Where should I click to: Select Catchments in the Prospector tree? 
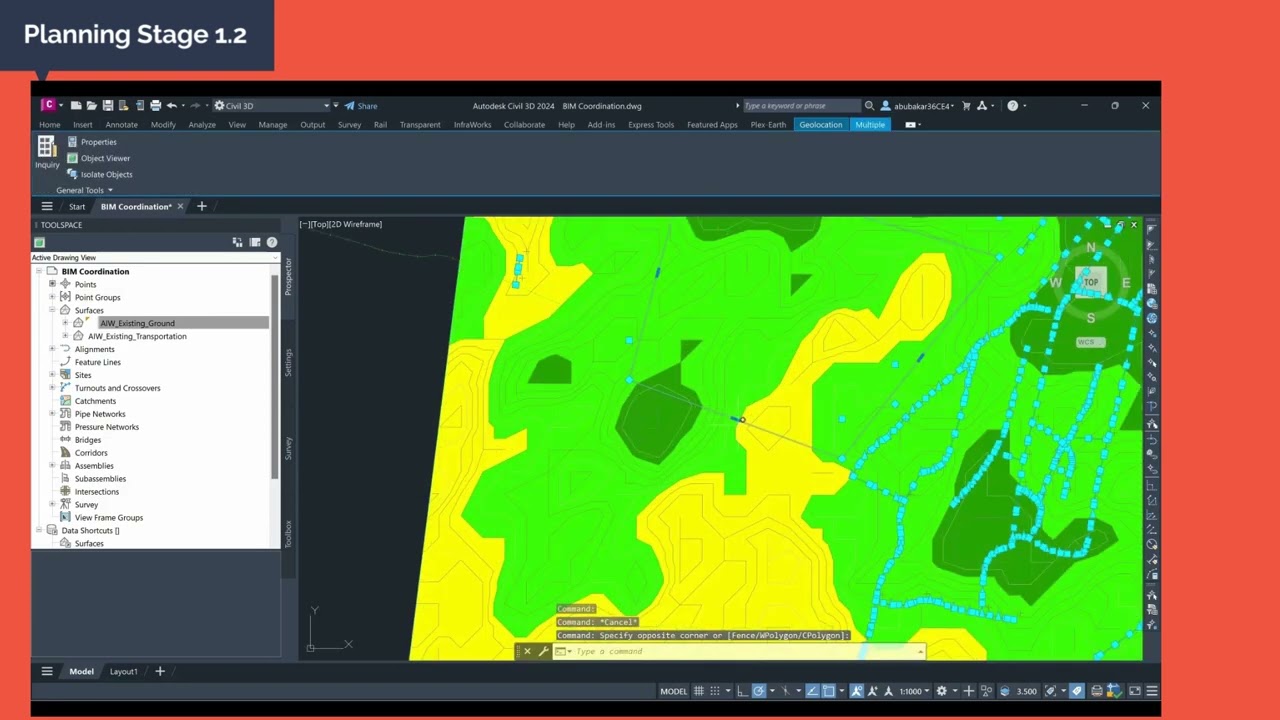coord(95,401)
